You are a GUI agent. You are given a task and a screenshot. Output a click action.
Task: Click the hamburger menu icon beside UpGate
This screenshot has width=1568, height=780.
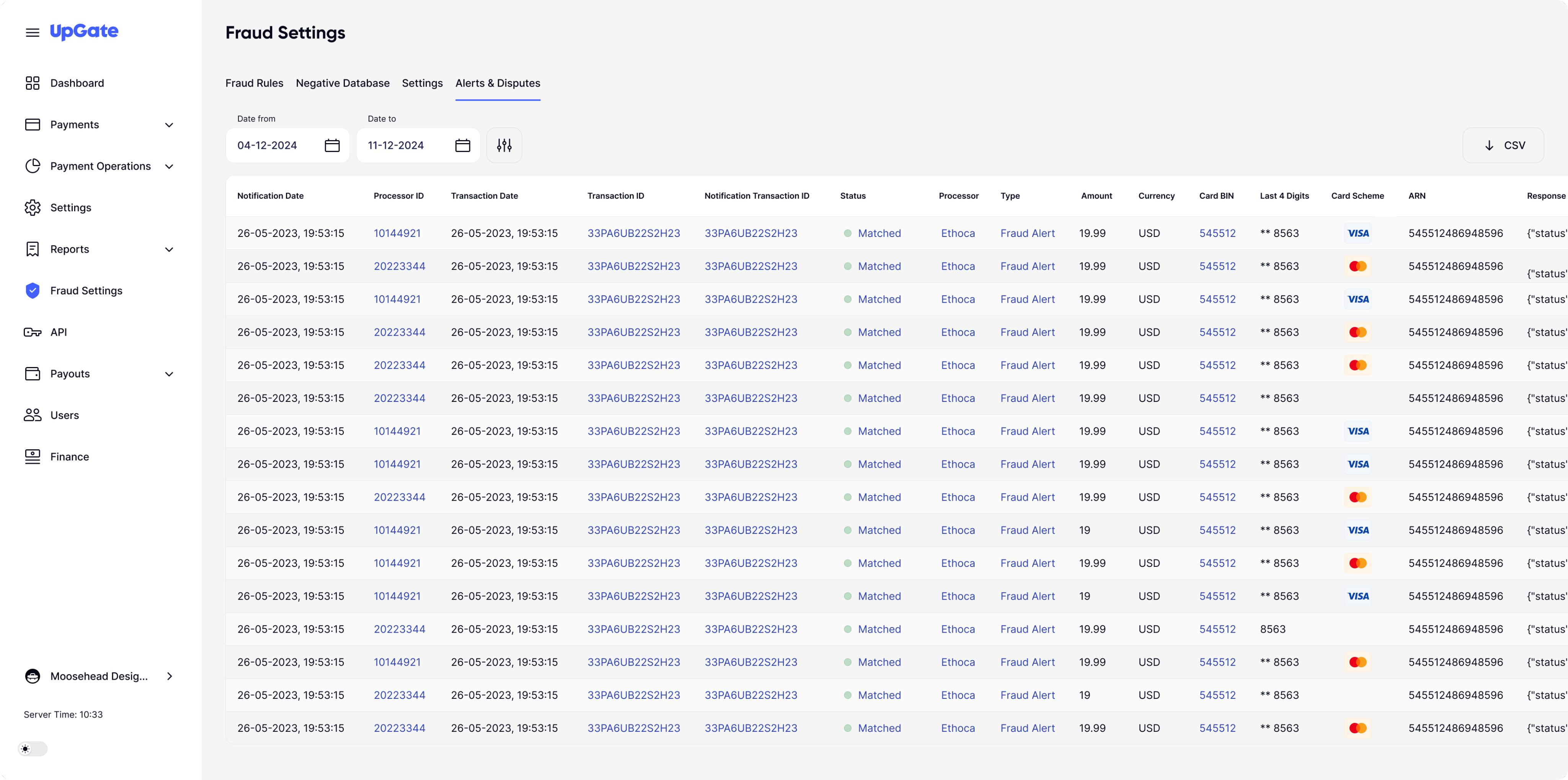pyautogui.click(x=32, y=32)
